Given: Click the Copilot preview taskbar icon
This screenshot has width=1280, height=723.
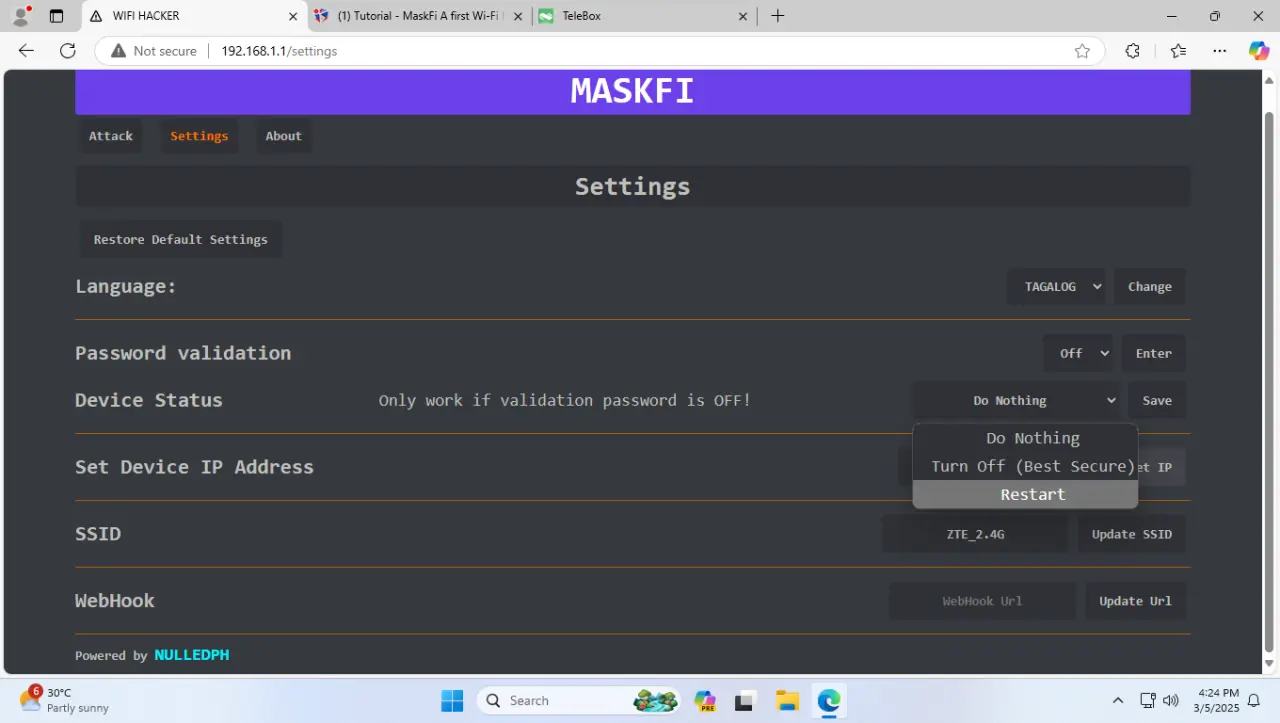Looking at the screenshot, I should click(x=705, y=701).
